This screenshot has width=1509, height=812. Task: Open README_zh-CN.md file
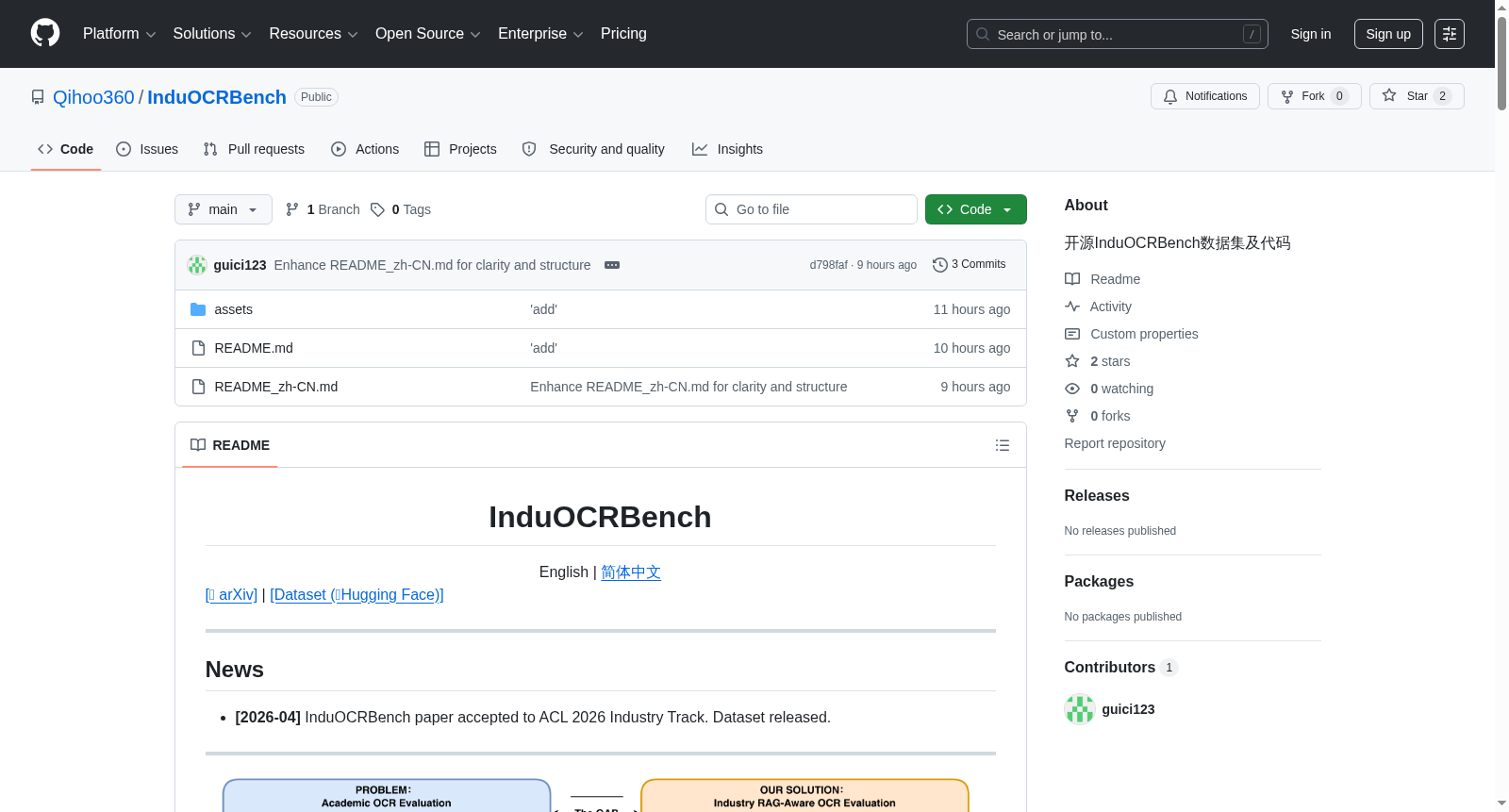coord(275,387)
